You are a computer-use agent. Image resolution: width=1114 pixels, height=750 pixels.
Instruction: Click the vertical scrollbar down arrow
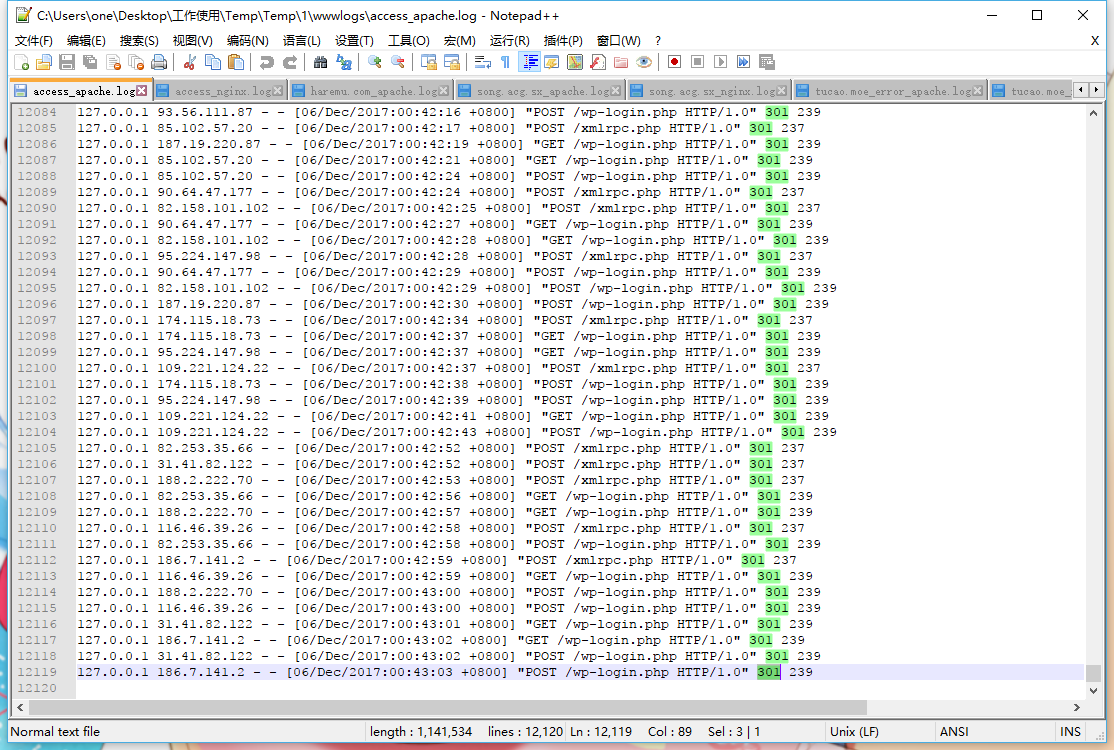(x=1095, y=691)
